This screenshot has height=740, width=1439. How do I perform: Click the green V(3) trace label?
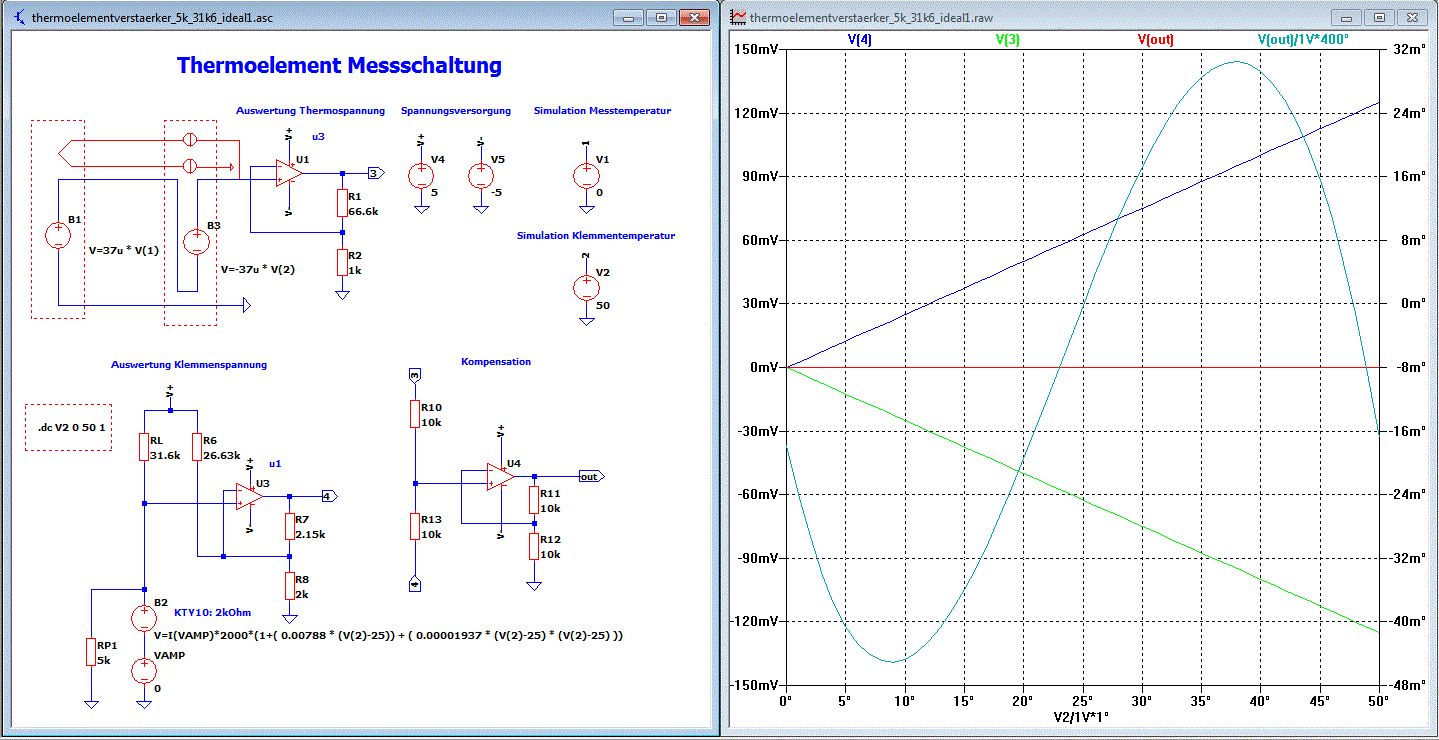1007,40
